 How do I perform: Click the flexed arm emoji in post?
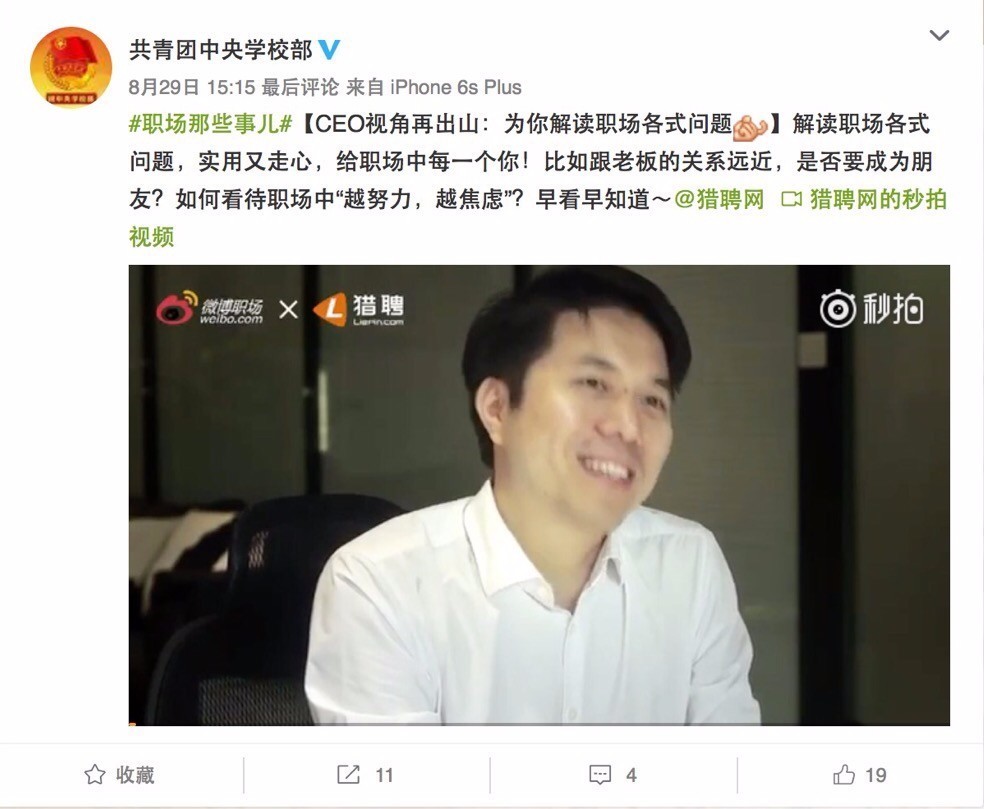(750, 126)
